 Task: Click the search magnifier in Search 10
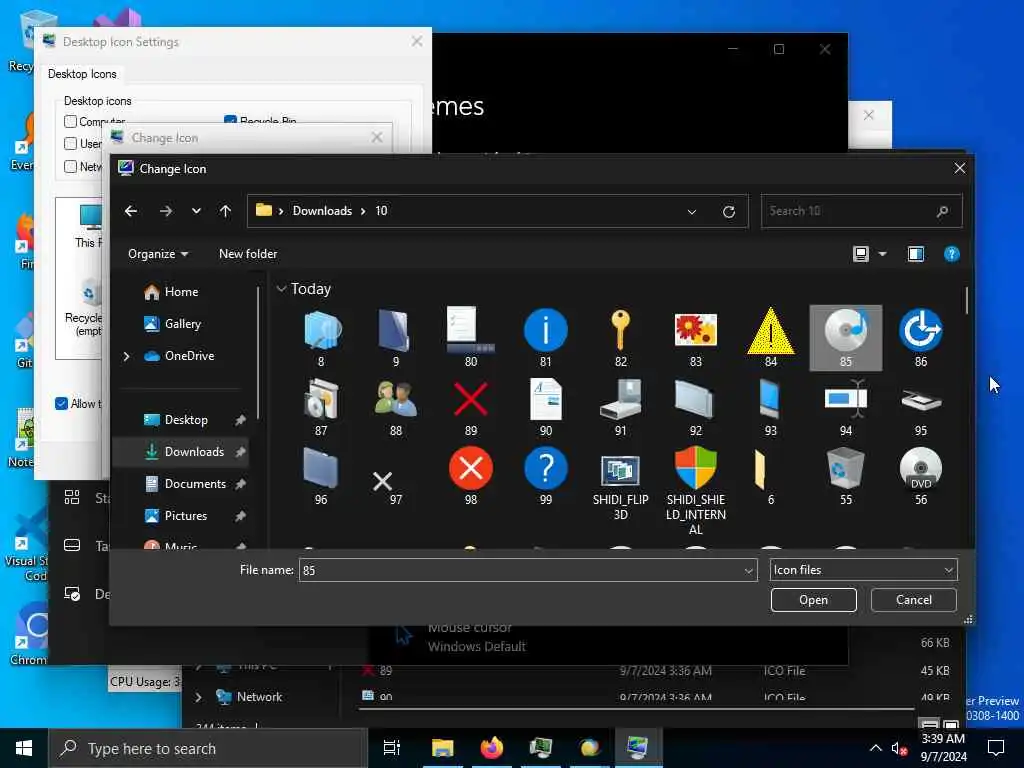(x=942, y=212)
